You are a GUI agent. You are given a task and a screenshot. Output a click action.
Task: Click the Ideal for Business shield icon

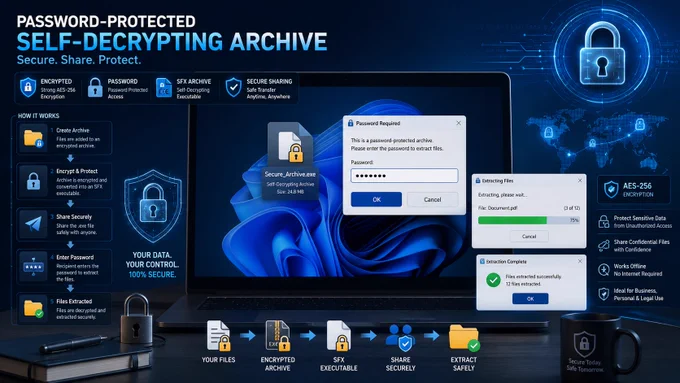604,294
